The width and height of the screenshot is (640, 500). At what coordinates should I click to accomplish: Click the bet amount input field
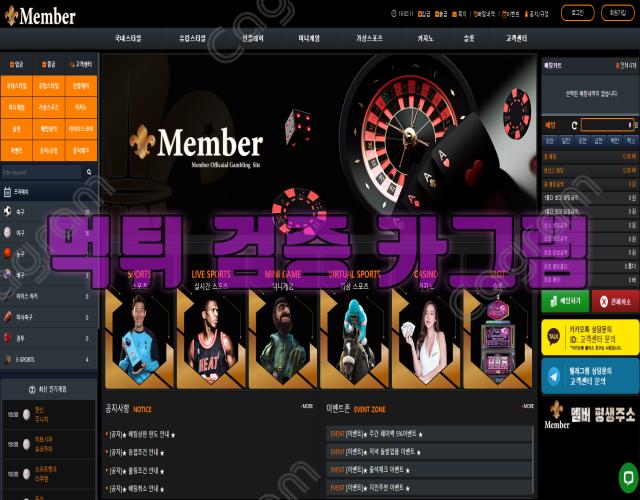[609, 125]
